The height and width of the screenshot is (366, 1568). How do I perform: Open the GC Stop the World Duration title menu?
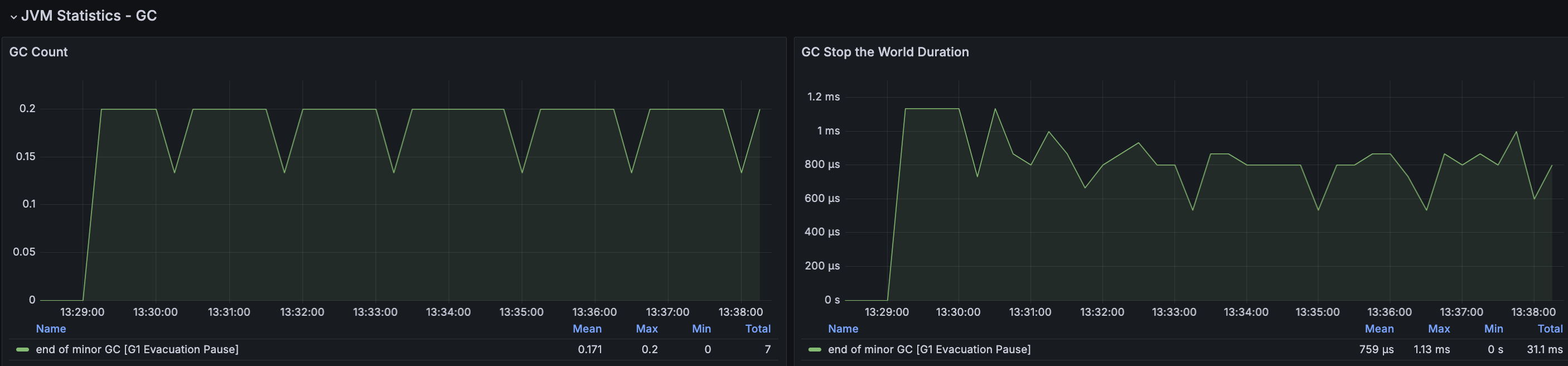[x=884, y=52]
